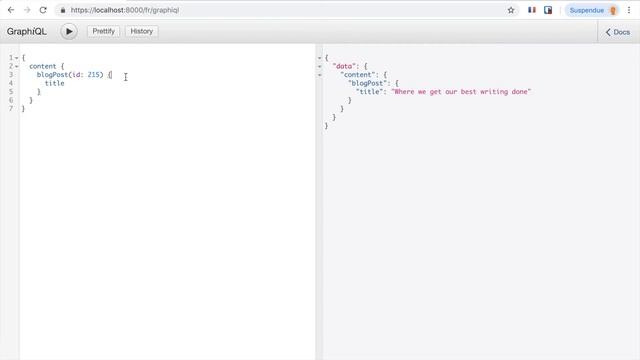Collapse the "content" result object
This screenshot has height=360, width=640.
click(x=320, y=75)
